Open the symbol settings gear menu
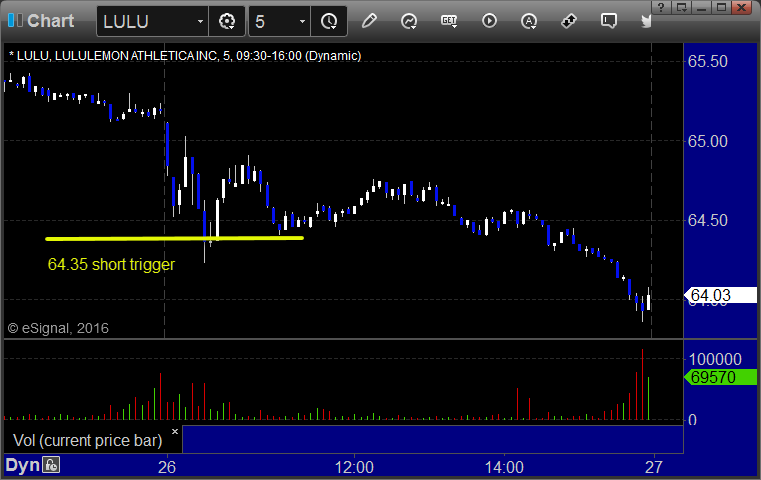This screenshot has height=480, width=761. tap(227, 21)
